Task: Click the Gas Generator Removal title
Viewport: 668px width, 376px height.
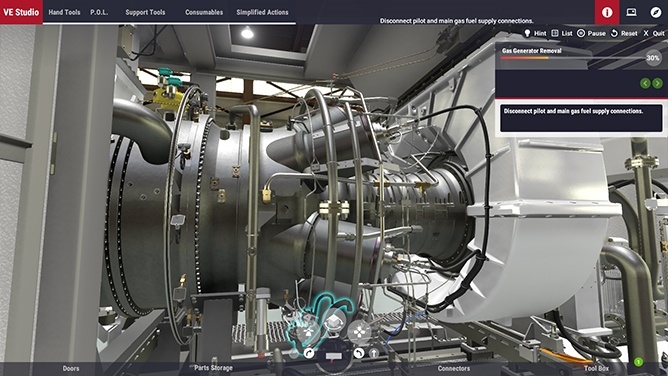Action: (x=531, y=51)
